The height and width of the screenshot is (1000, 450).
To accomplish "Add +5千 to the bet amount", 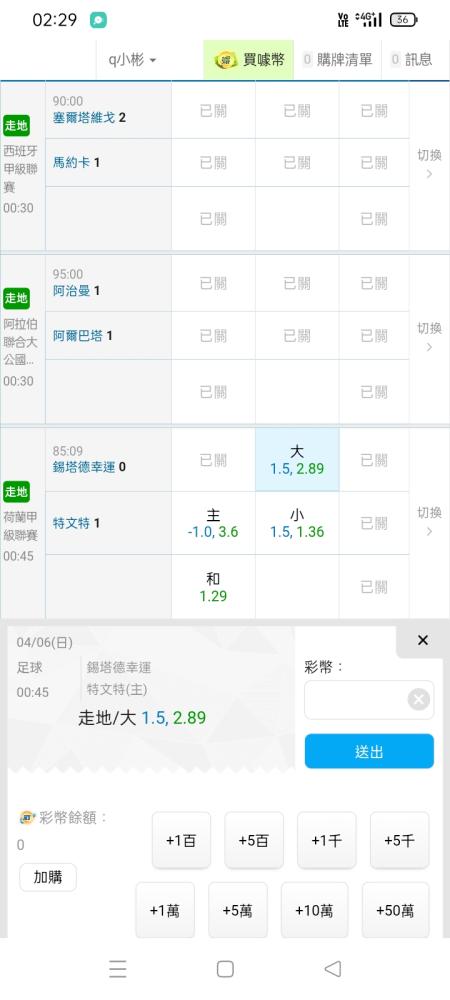I will pos(400,841).
